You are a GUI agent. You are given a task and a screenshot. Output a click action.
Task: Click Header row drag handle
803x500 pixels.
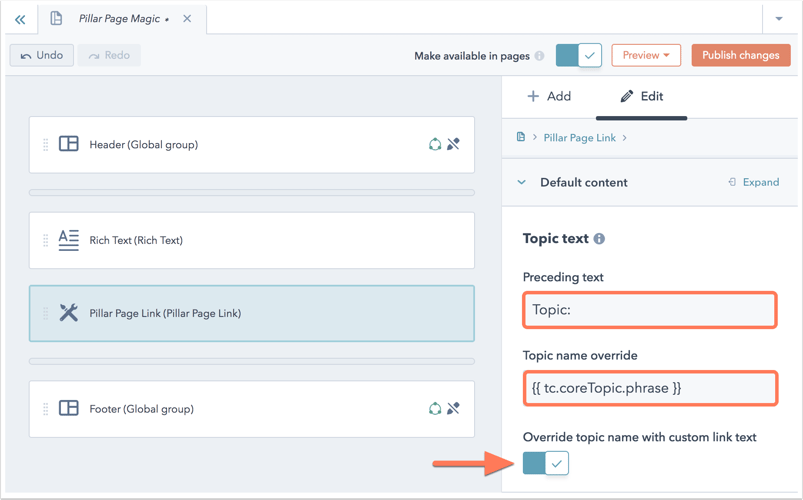coord(46,145)
